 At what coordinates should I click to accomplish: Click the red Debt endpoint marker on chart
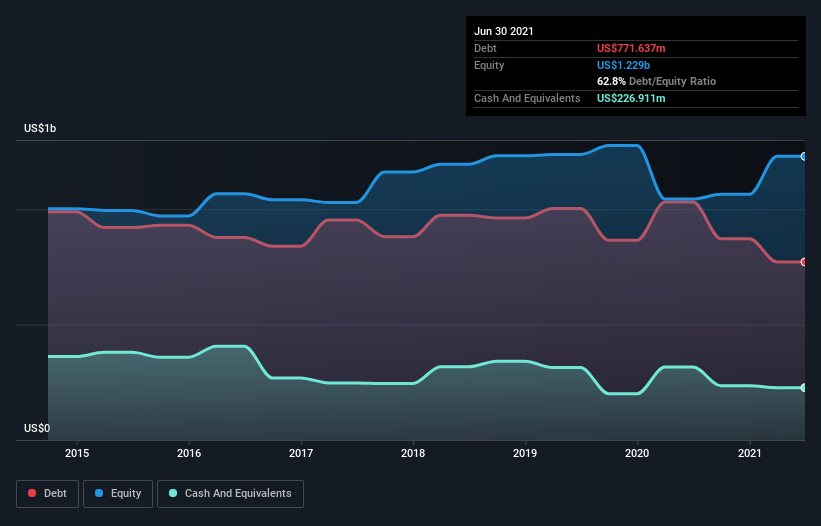pos(804,262)
